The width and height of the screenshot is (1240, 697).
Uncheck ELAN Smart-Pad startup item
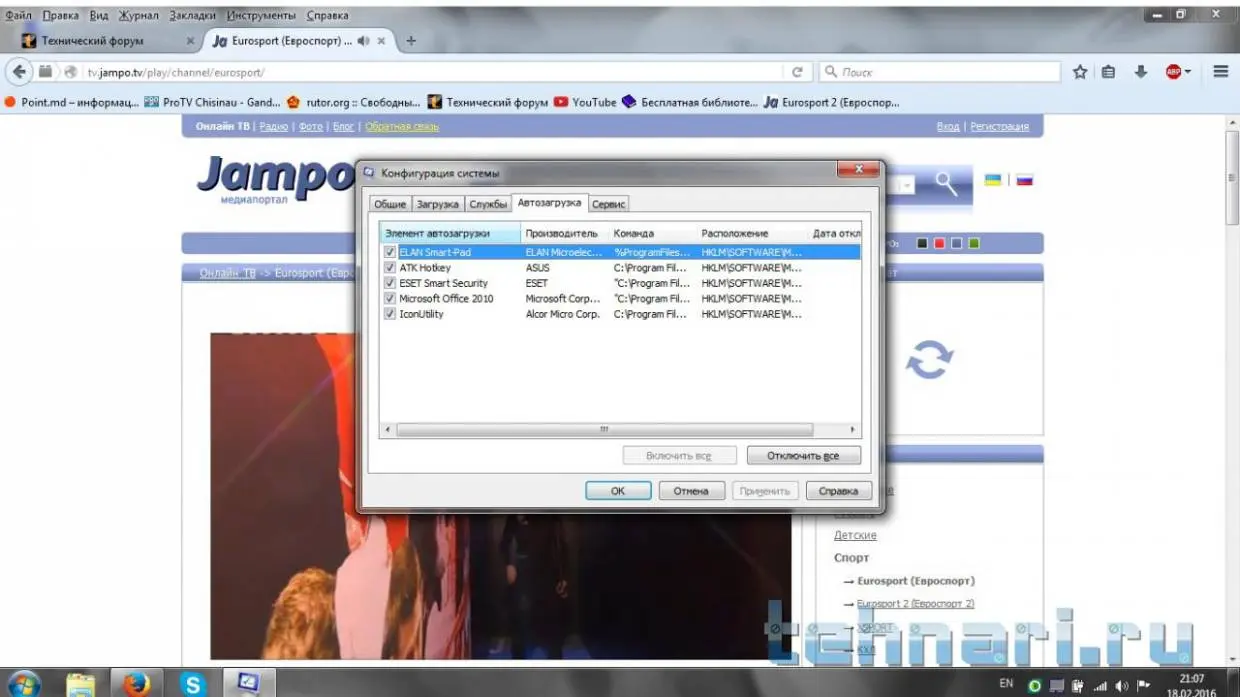pyautogui.click(x=390, y=253)
